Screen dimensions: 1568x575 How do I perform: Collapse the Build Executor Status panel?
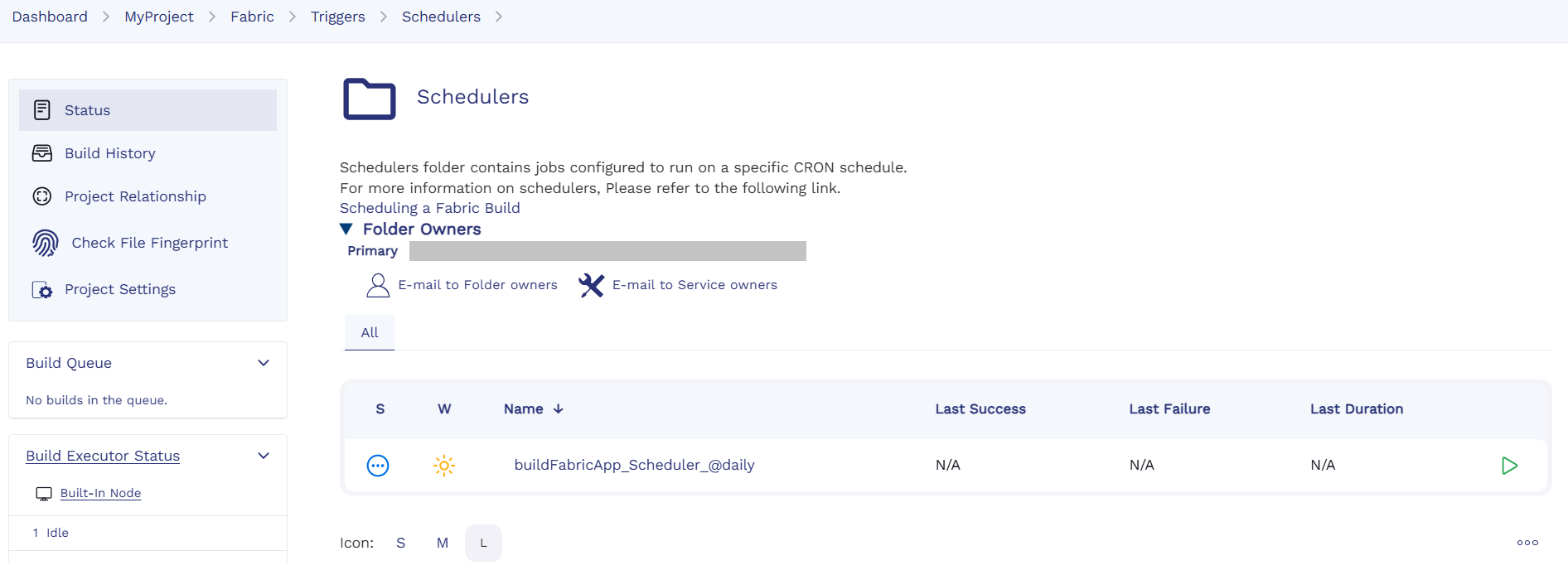point(264,456)
